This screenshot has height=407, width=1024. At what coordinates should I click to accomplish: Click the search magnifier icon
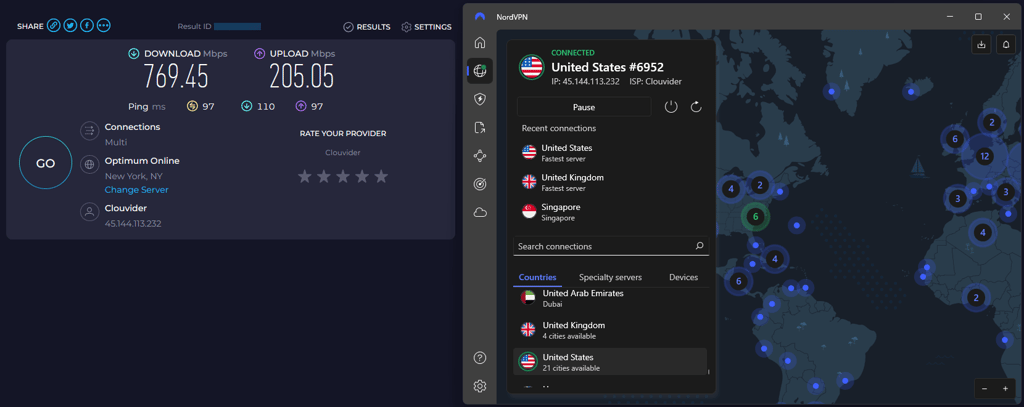coord(699,246)
